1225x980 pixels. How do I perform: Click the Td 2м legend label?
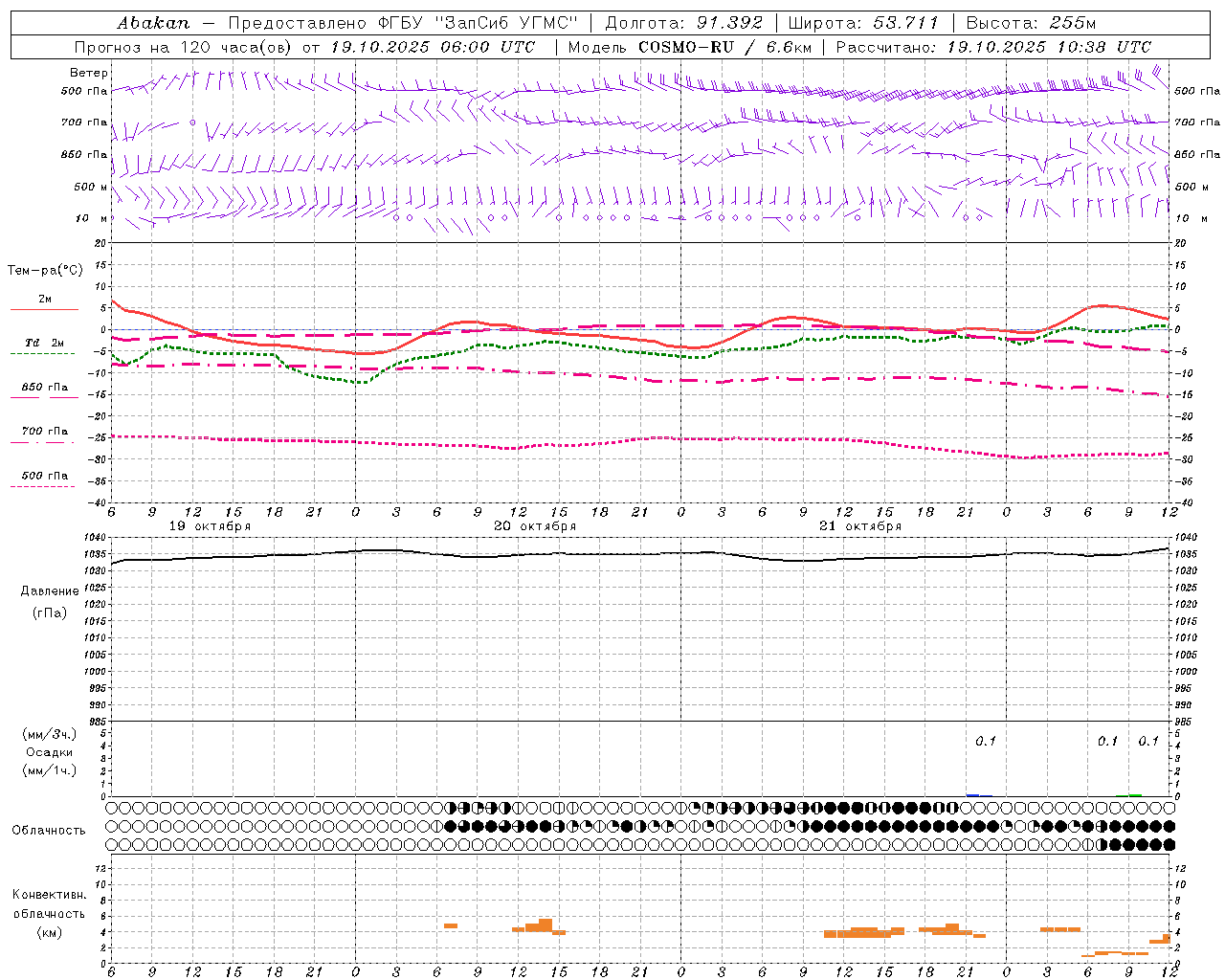pyautogui.click(x=45, y=343)
